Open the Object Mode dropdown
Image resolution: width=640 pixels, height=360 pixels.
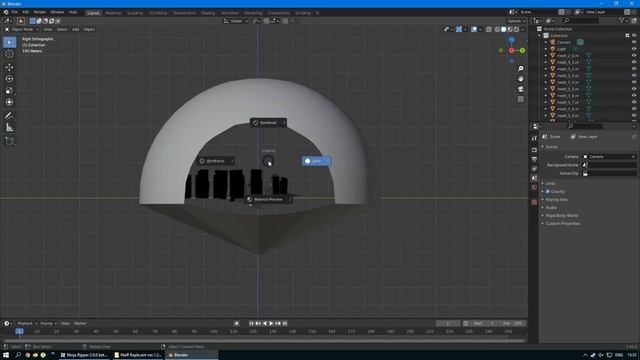coord(22,29)
